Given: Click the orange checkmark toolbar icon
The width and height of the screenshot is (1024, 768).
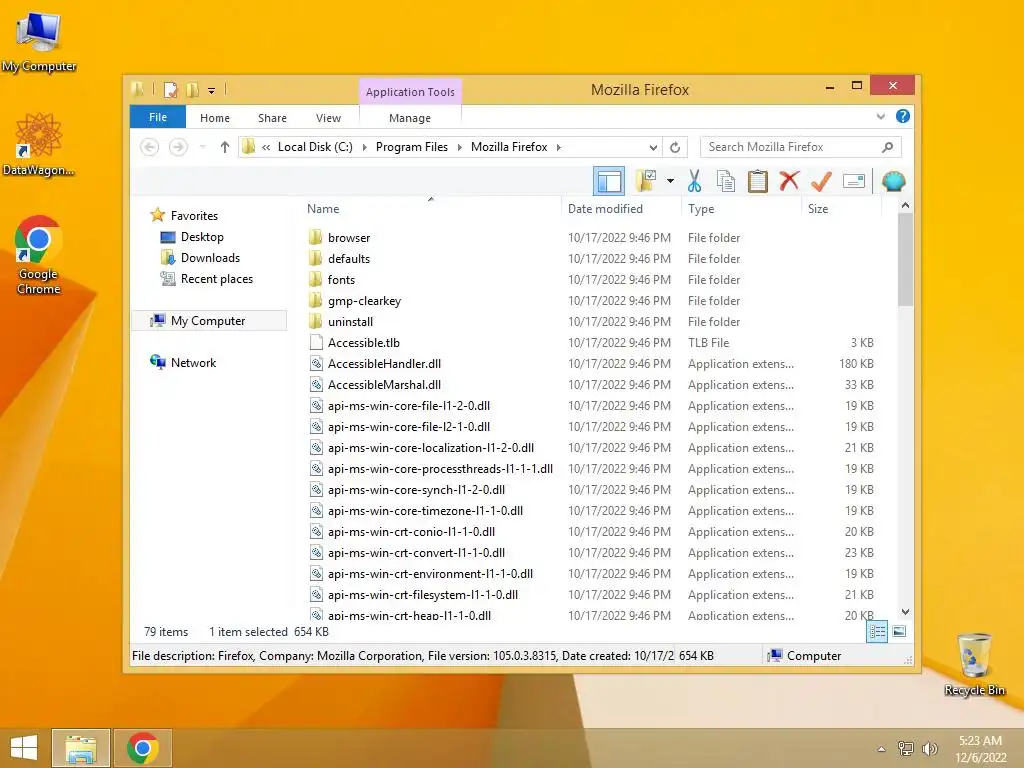Looking at the screenshot, I should (x=821, y=181).
